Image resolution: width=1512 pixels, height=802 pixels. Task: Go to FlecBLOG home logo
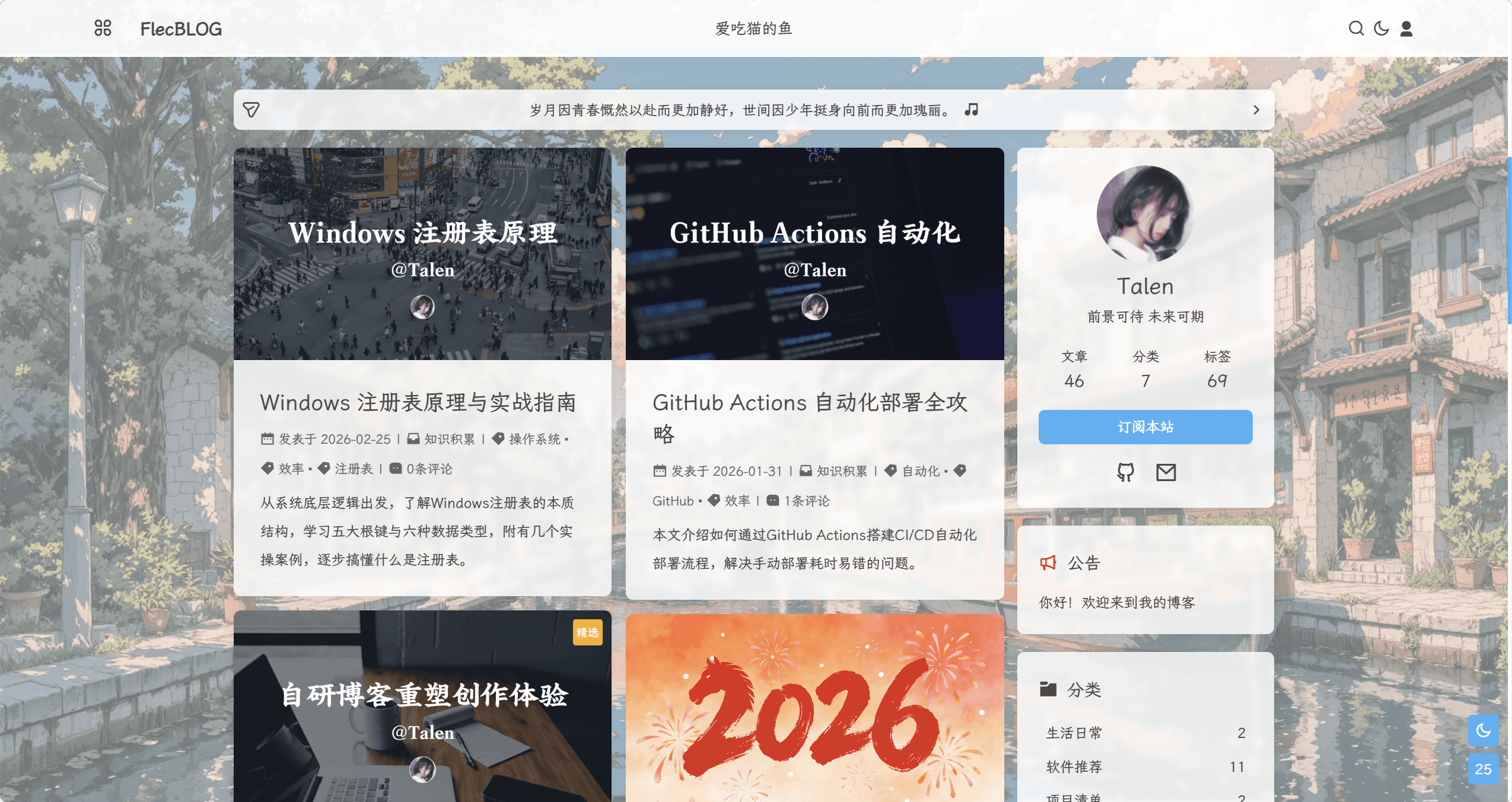181,28
